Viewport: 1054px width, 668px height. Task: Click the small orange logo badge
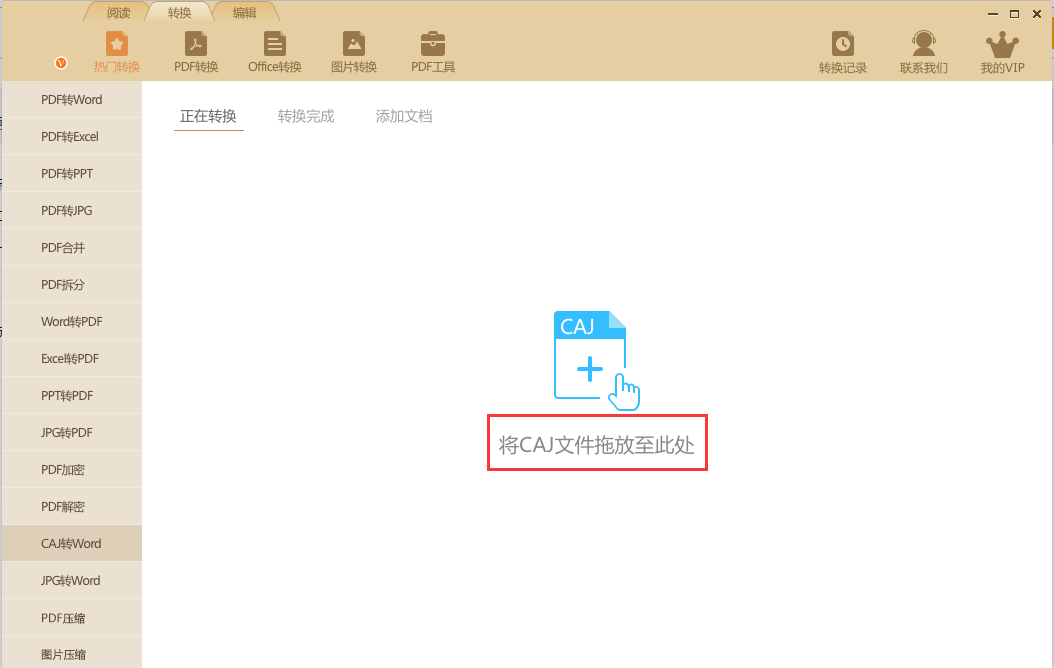click(x=60, y=63)
